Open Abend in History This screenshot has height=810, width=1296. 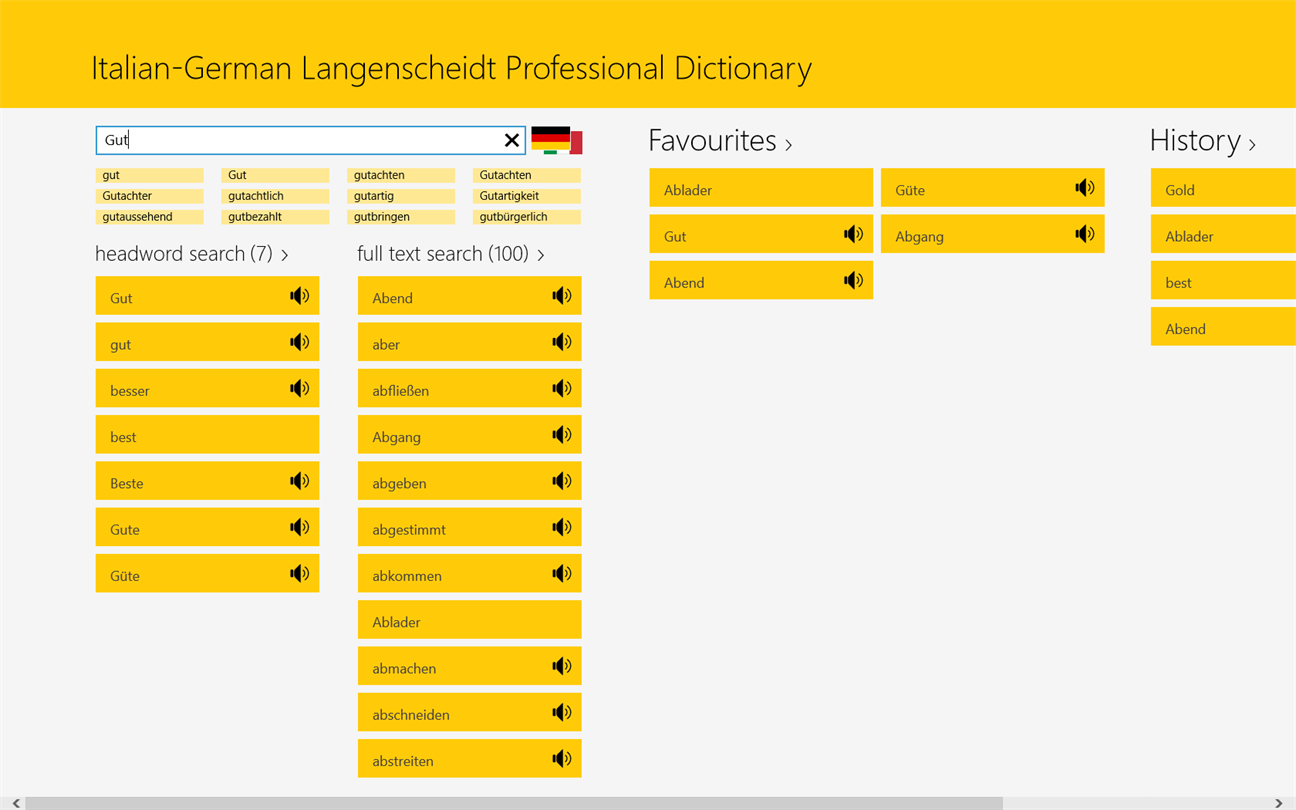click(x=1223, y=327)
